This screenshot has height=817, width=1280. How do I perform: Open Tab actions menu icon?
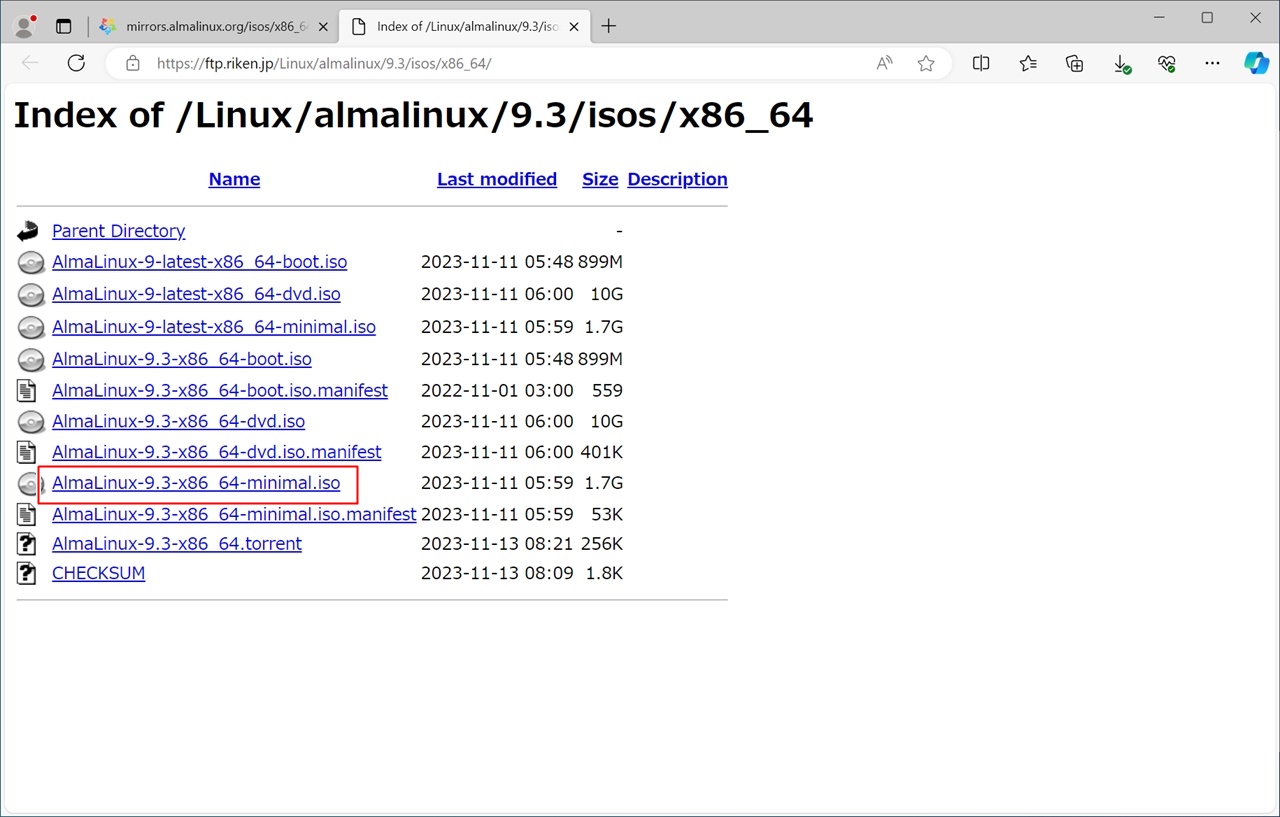[64, 26]
